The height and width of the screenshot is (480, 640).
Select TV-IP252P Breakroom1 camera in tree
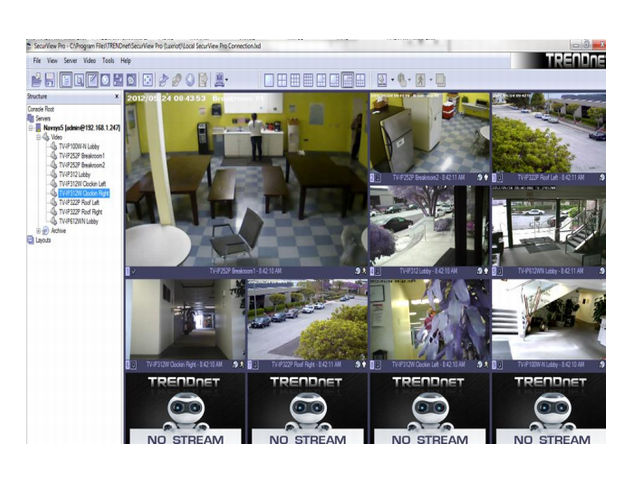[x=82, y=156]
